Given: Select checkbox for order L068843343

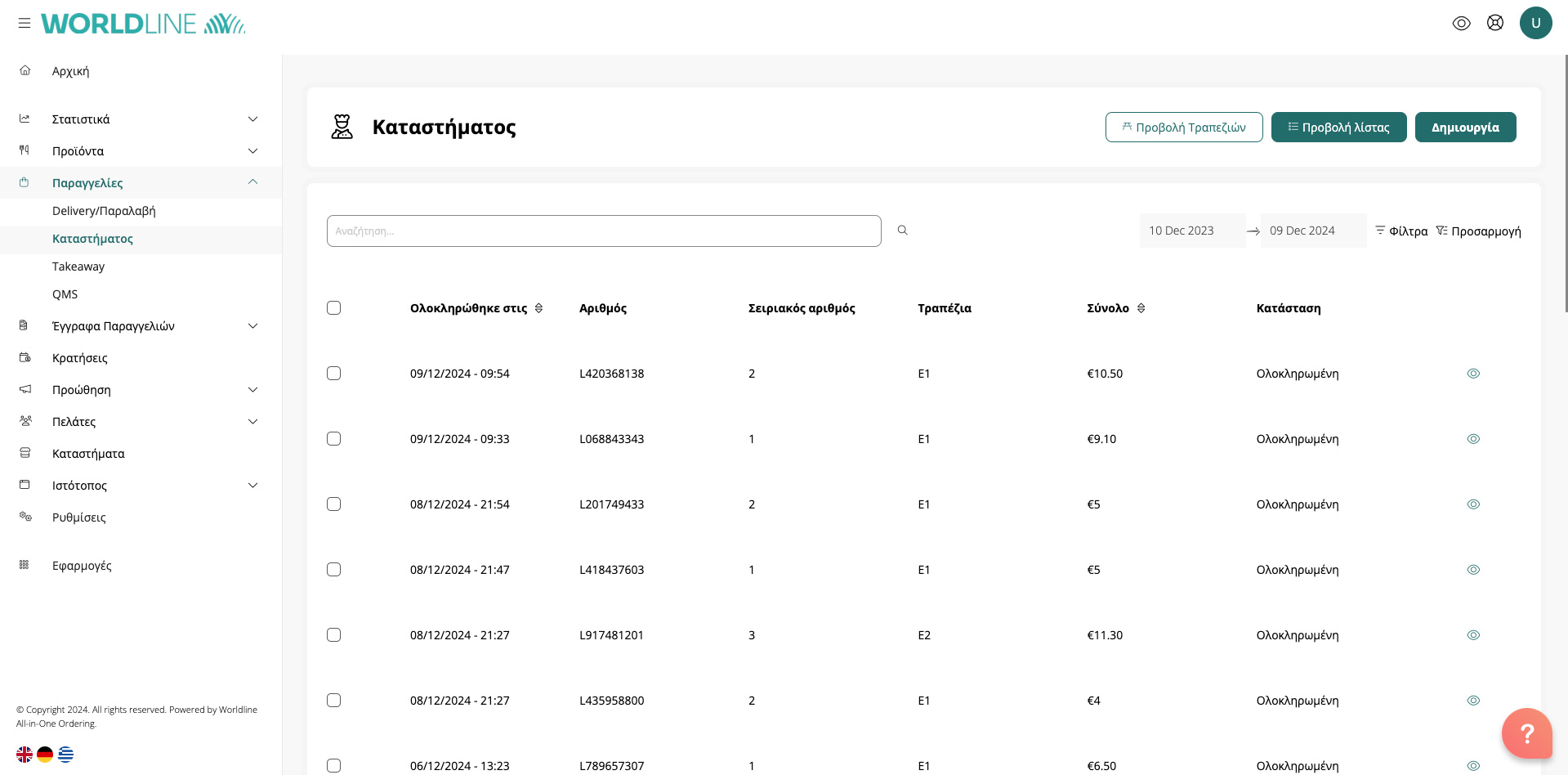Looking at the screenshot, I should (x=333, y=439).
